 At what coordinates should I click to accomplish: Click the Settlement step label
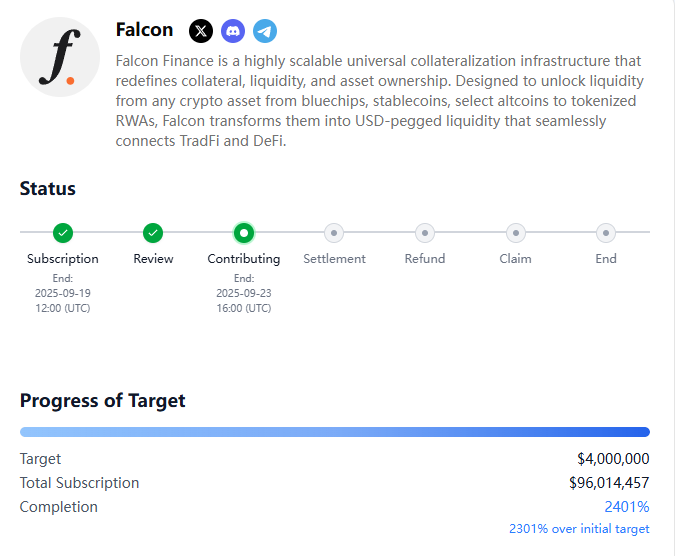[x=334, y=259]
